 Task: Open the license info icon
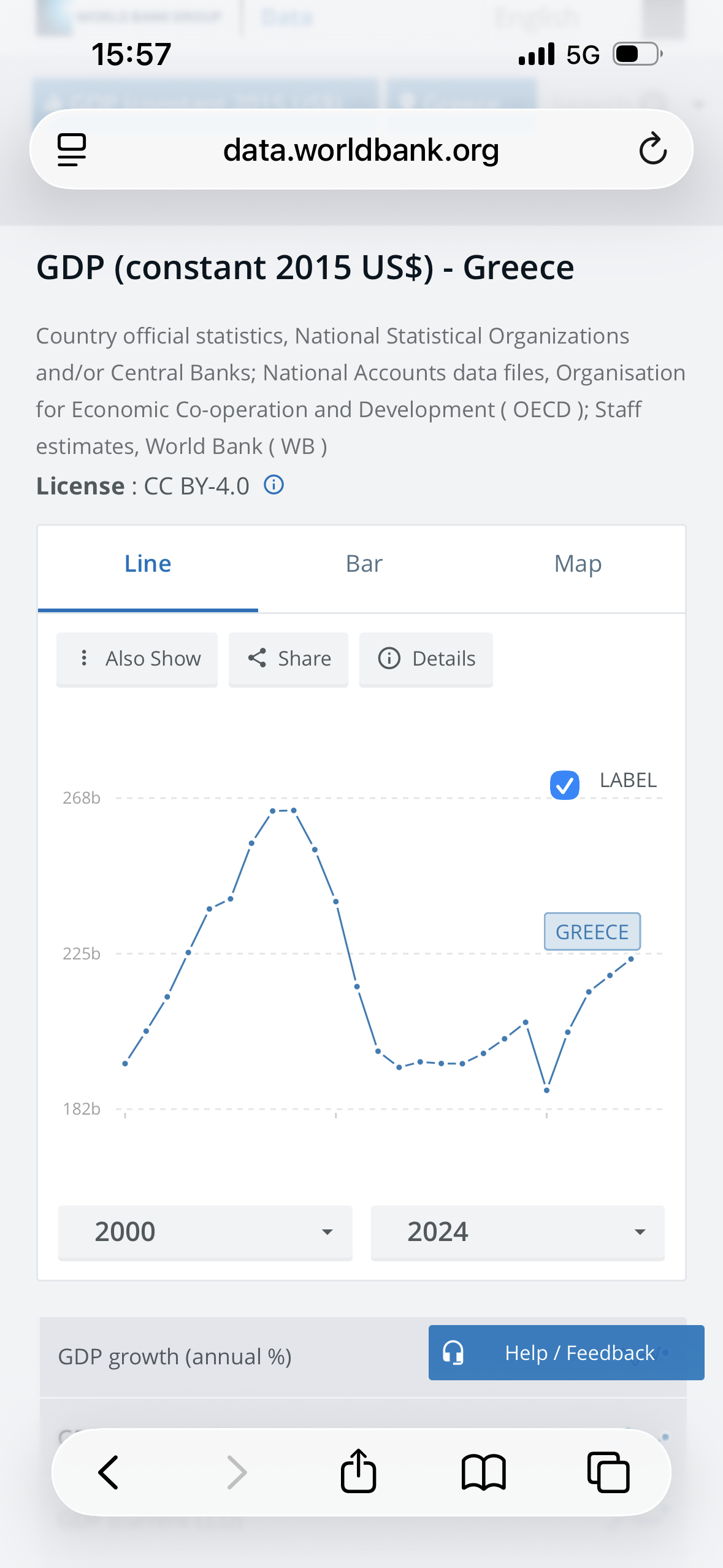(274, 485)
